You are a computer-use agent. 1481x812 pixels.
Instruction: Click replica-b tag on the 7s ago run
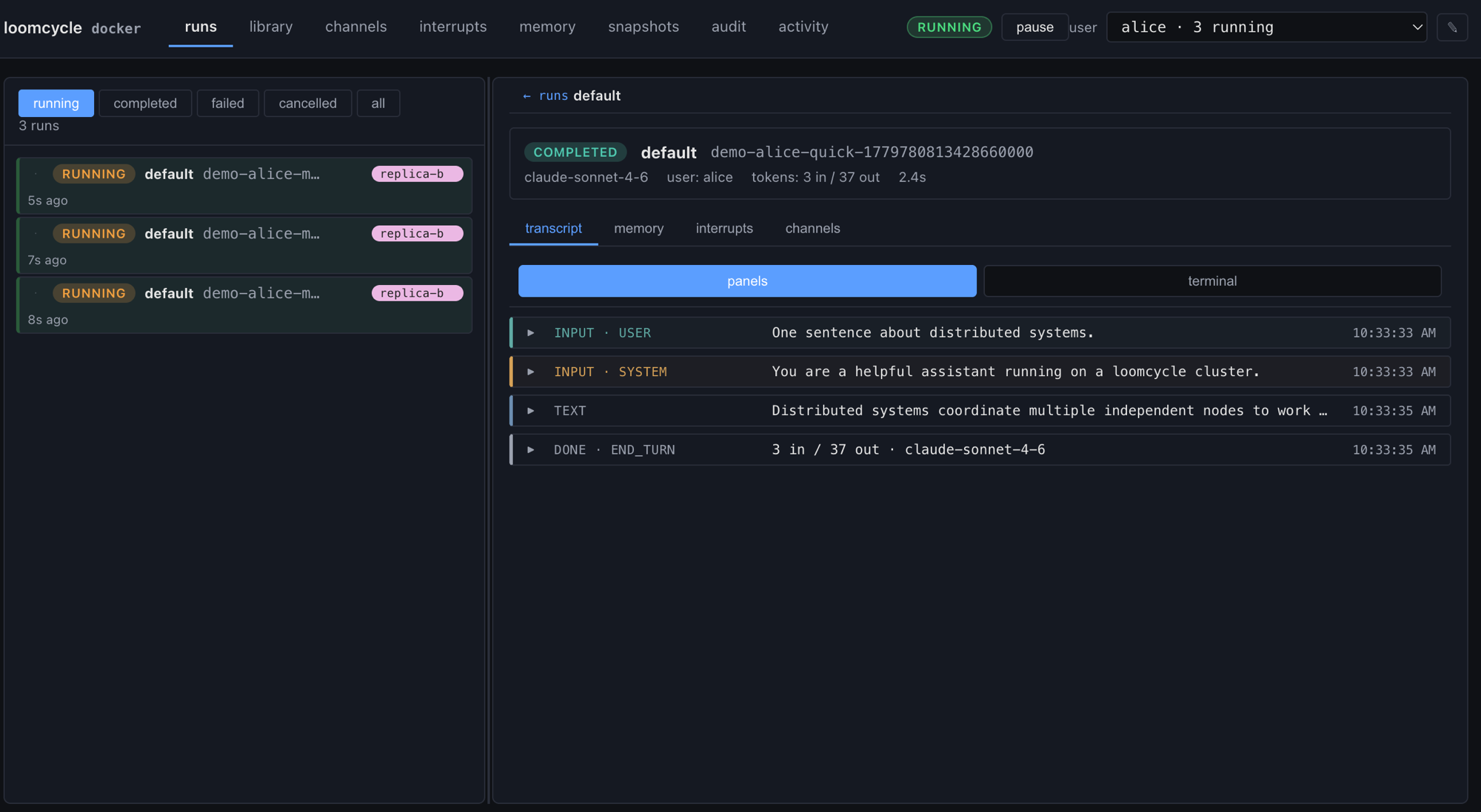417,233
